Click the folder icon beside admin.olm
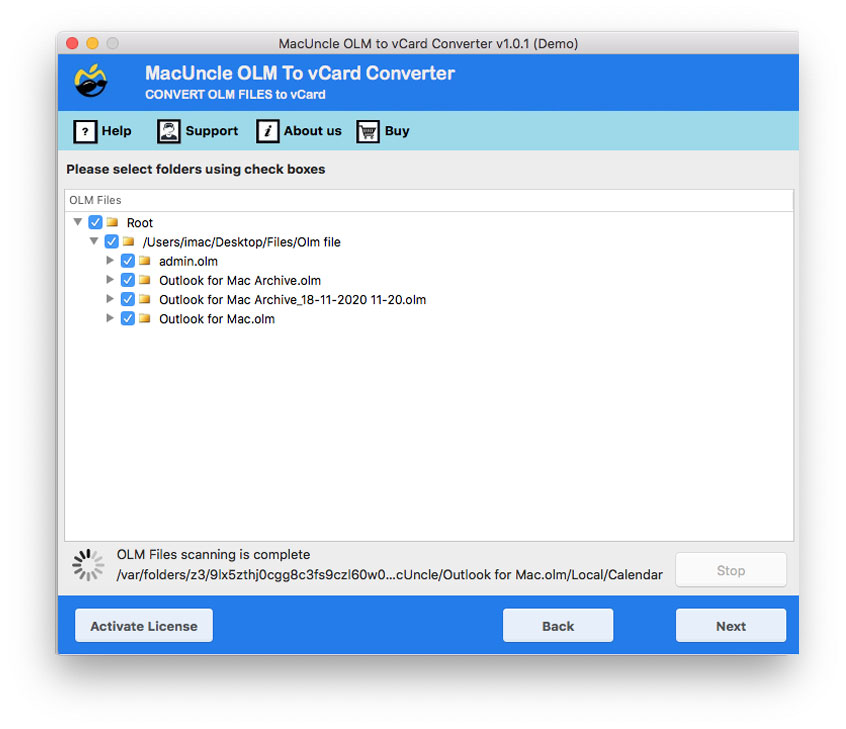This screenshot has height=729, width=846. [x=146, y=260]
